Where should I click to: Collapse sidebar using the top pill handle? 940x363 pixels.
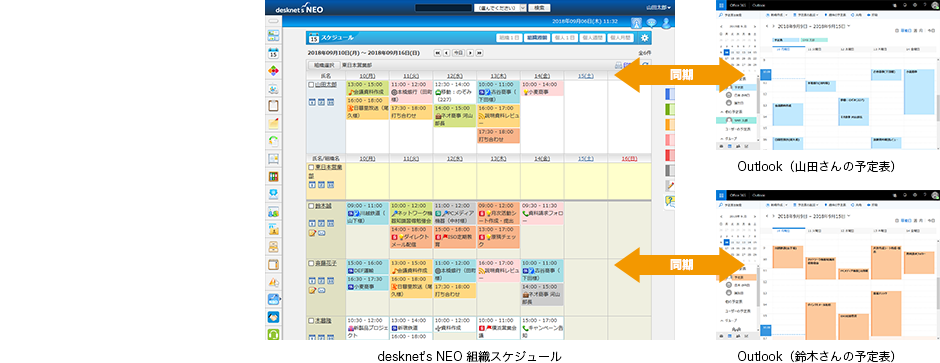point(273,21)
